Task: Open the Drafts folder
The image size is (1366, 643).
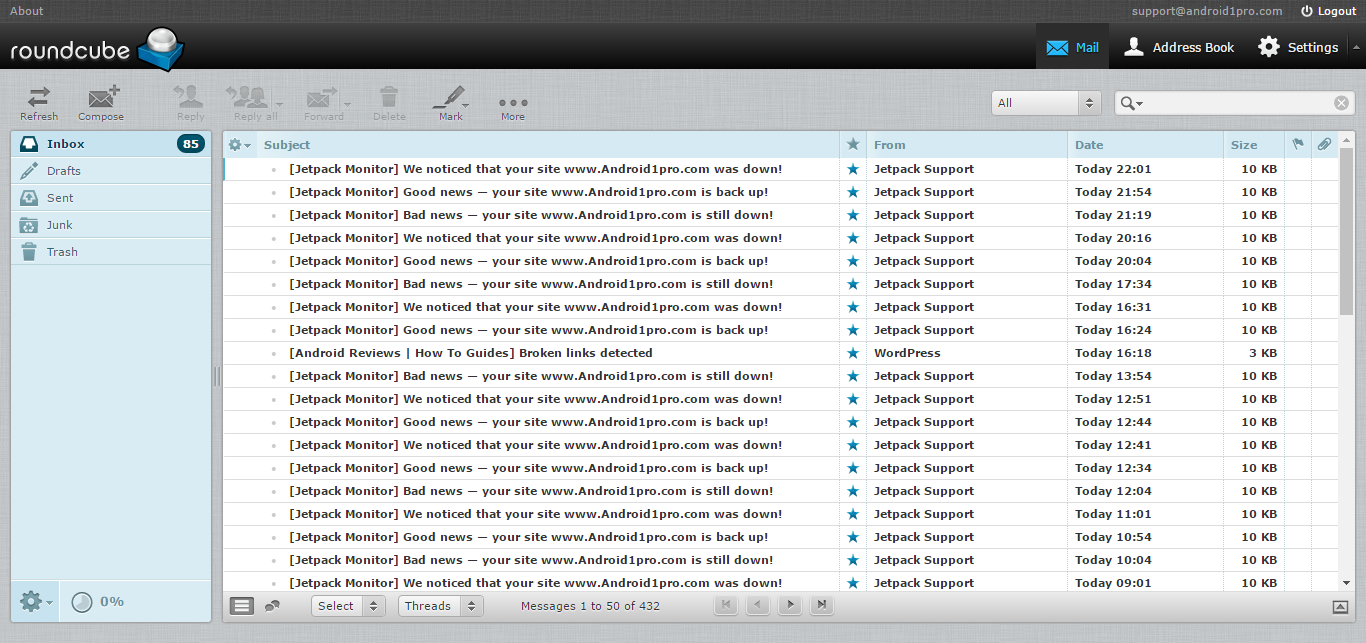Action: [x=111, y=171]
